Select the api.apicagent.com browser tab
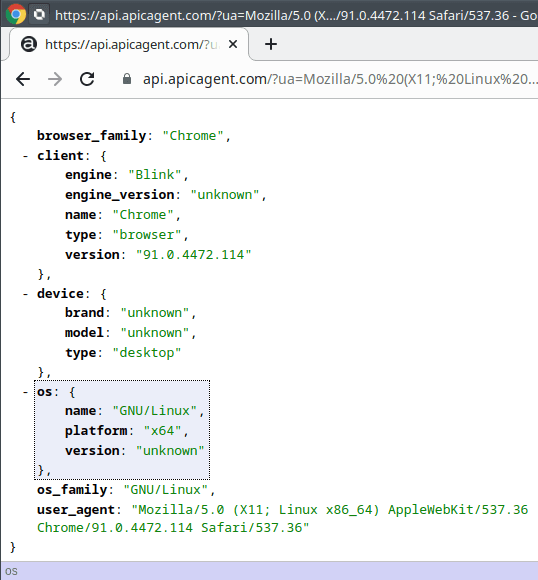 (x=129, y=44)
